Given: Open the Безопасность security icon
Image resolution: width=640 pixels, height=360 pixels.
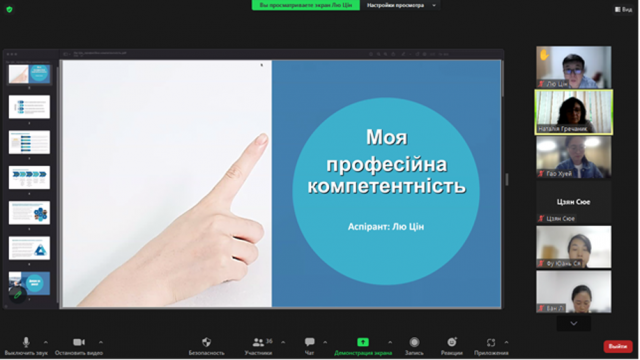Looking at the screenshot, I should (207, 347).
